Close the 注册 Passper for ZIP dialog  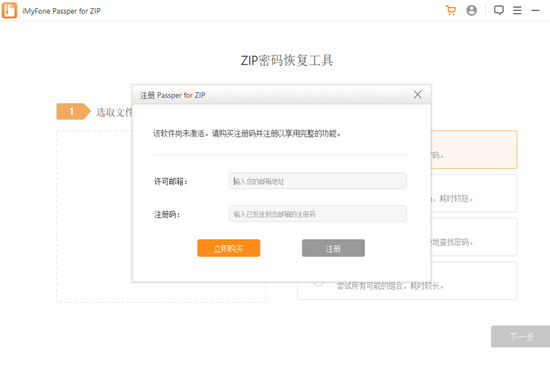[x=417, y=94]
